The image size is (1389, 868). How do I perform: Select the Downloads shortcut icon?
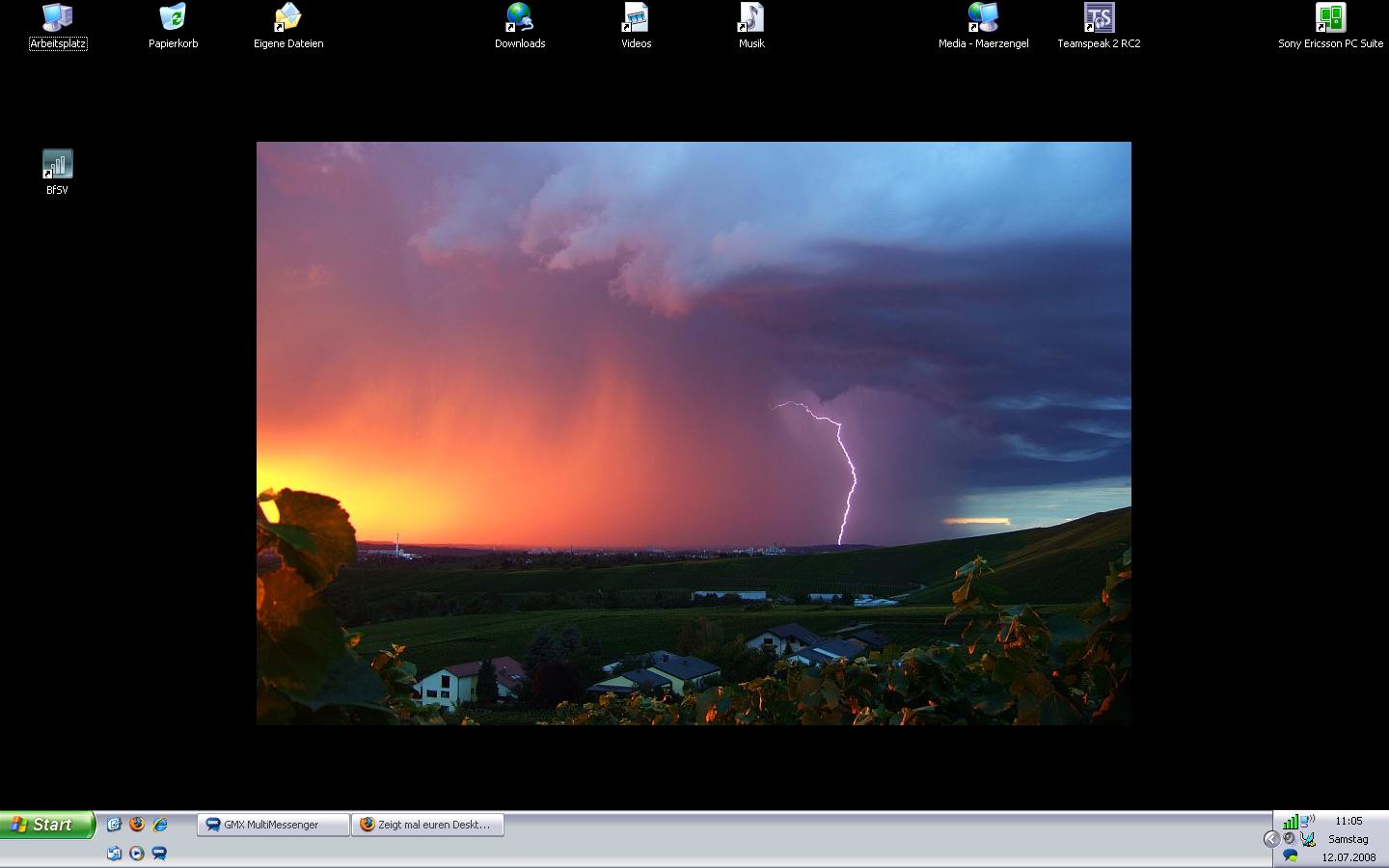(x=520, y=26)
